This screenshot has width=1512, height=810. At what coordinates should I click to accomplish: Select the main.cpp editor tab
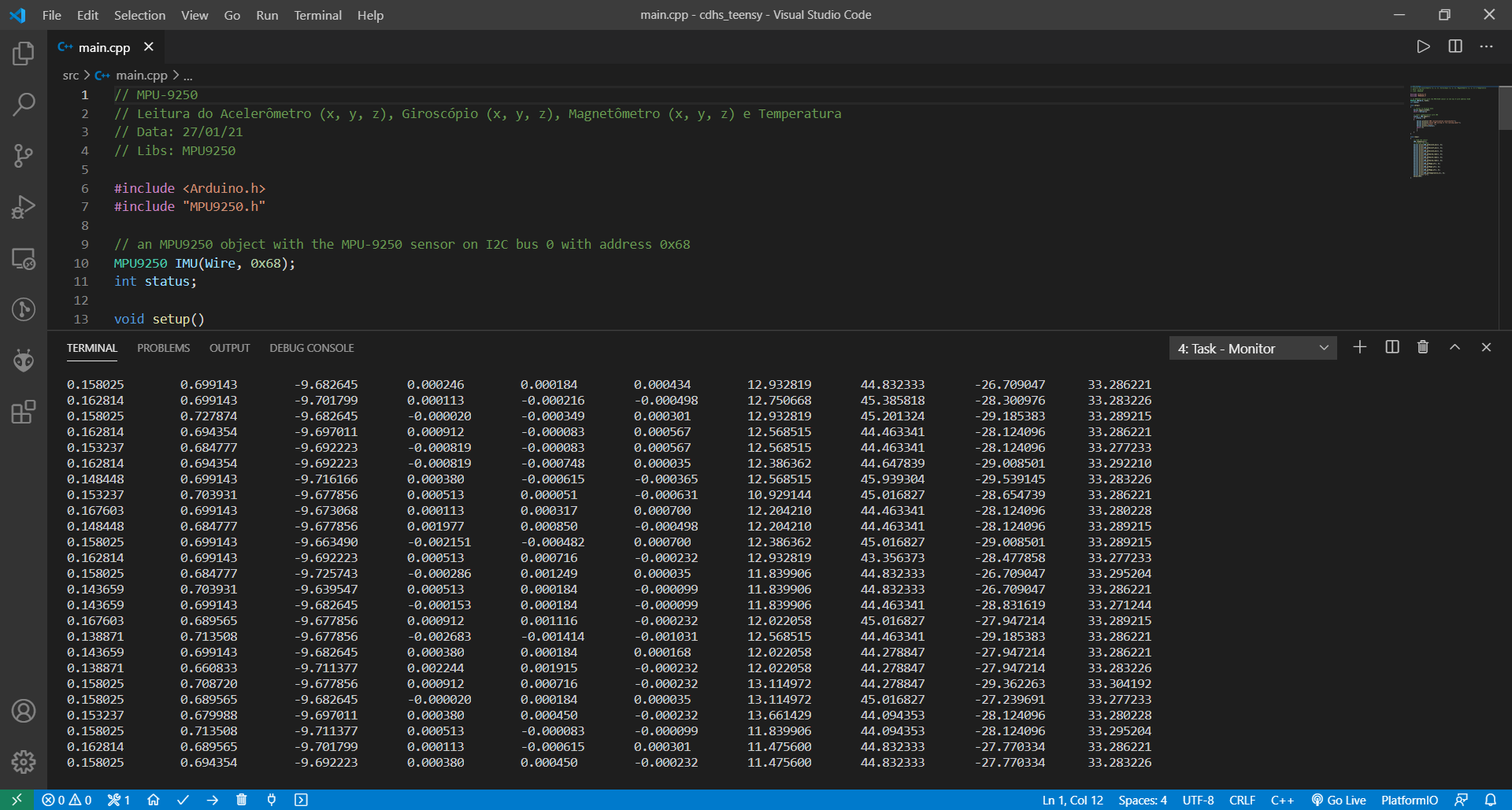[106, 47]
